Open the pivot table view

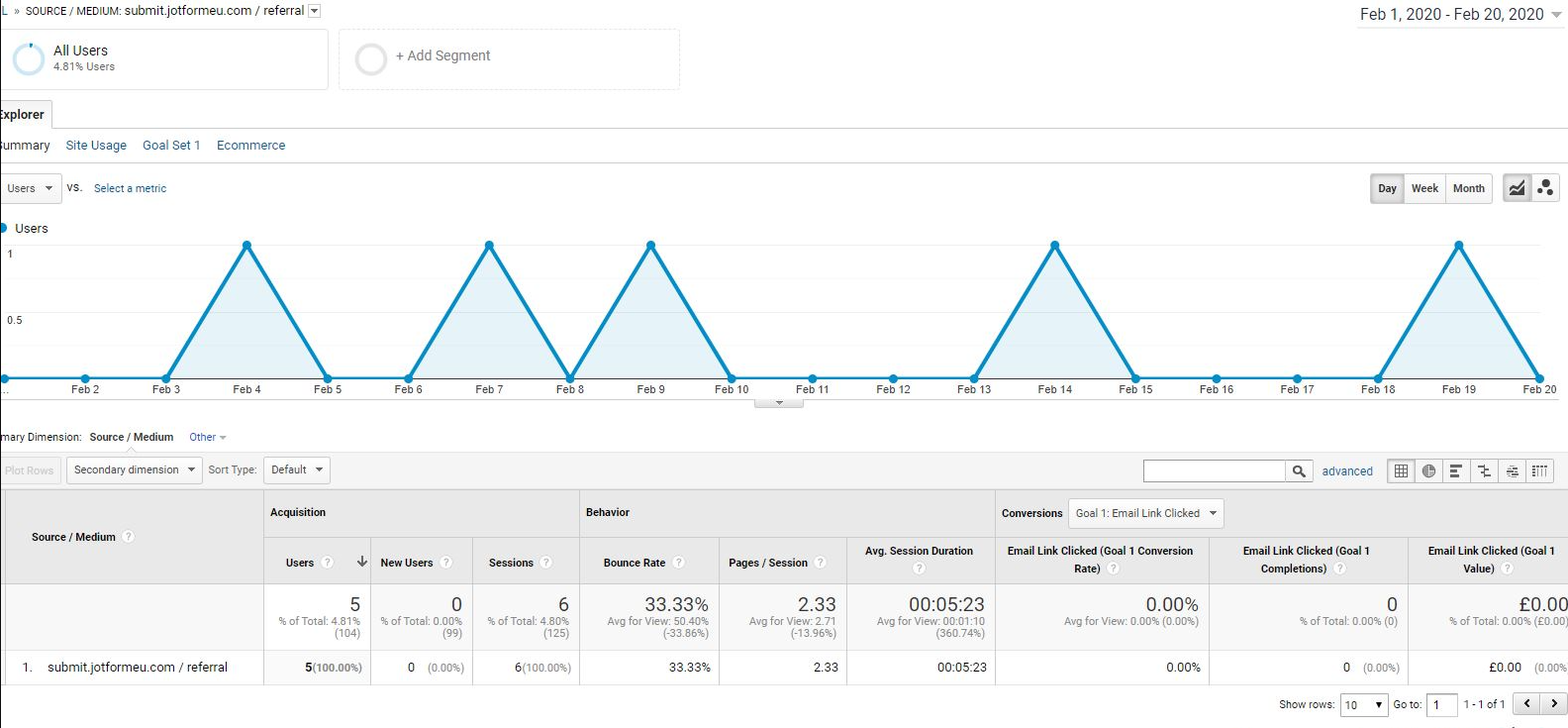(x=1539, y=471)
